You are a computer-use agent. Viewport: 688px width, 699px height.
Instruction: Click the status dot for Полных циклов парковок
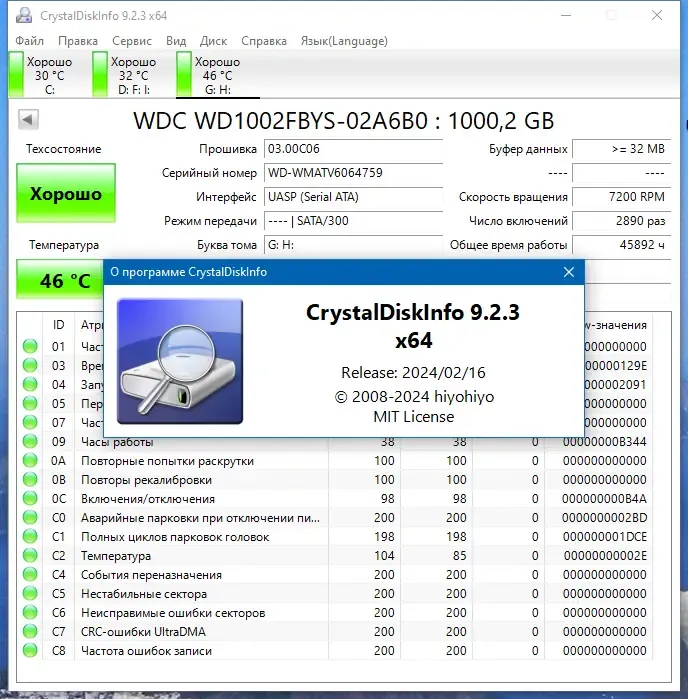(x=30, y=536)
